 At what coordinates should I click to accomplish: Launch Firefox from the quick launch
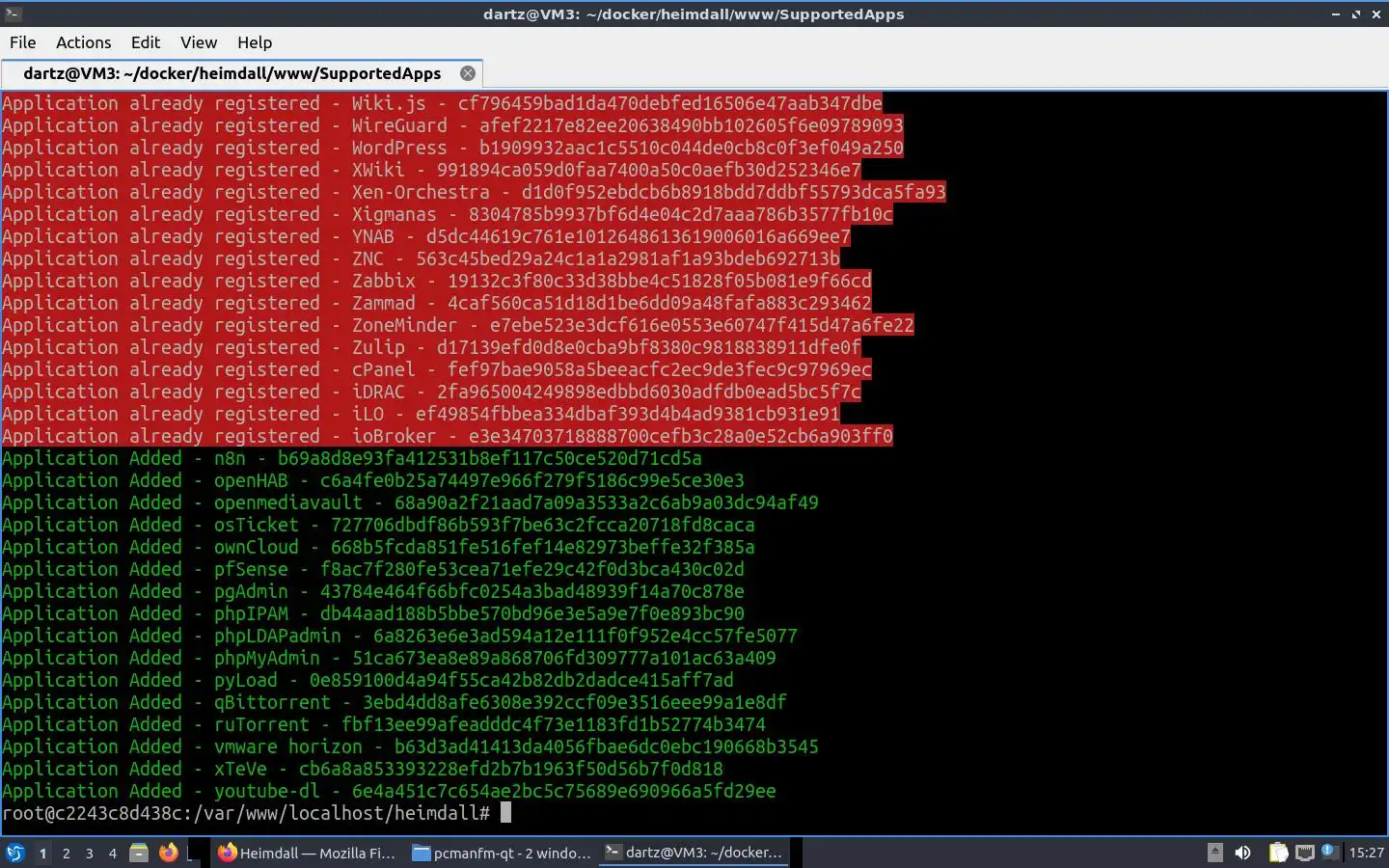(x=168, y=853)
